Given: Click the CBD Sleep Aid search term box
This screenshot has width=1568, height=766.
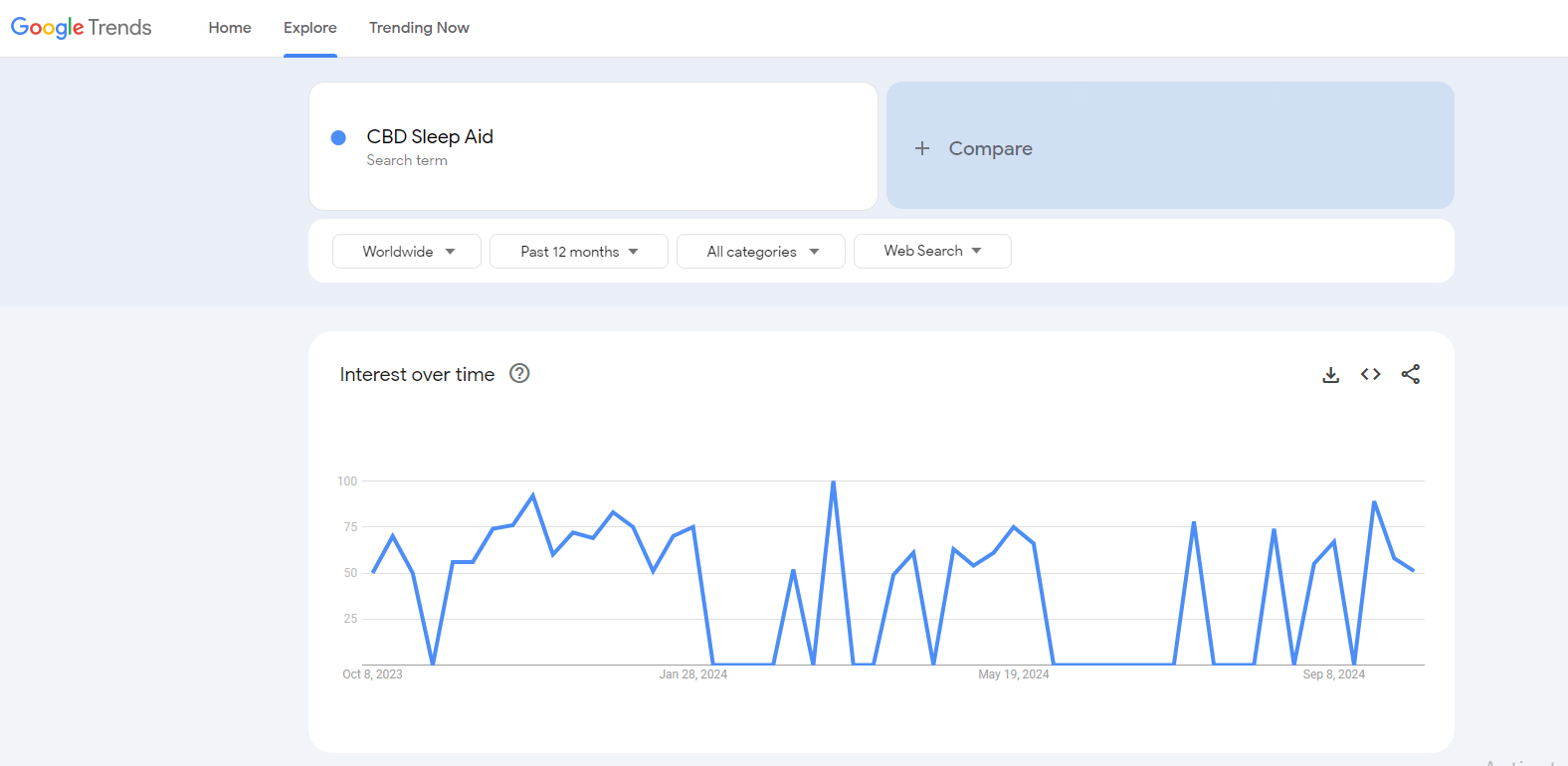Looking at the screenshot, I should (x=593, y=146).
